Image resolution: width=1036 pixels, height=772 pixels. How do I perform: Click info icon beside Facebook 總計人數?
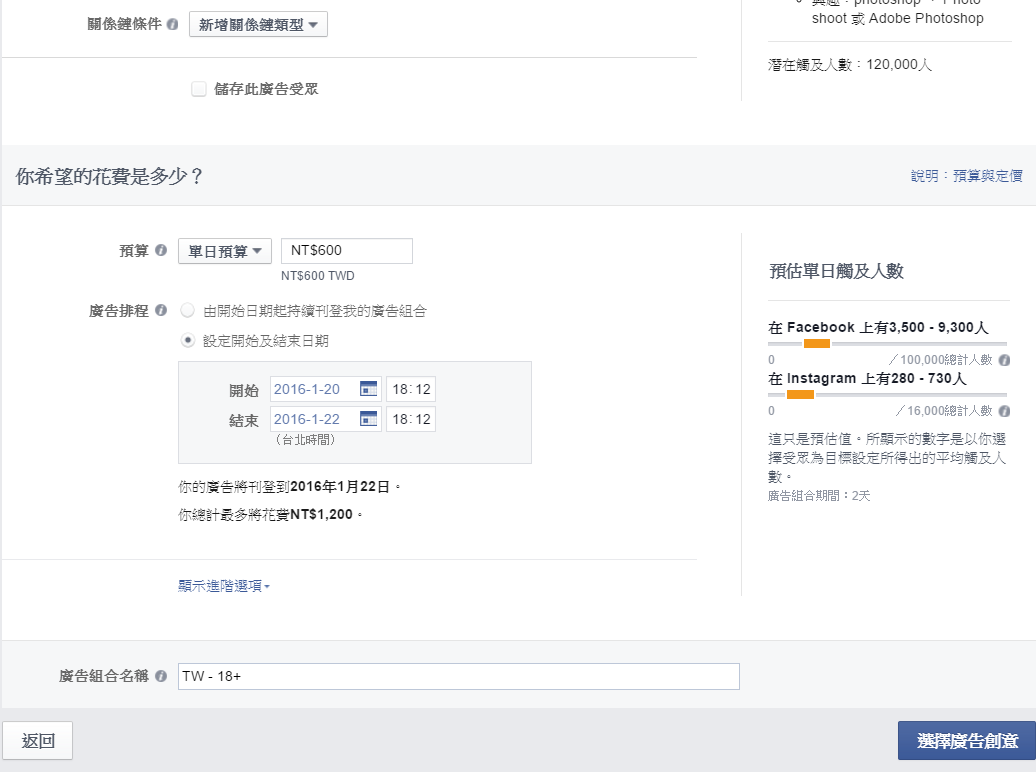(1004, 360)
